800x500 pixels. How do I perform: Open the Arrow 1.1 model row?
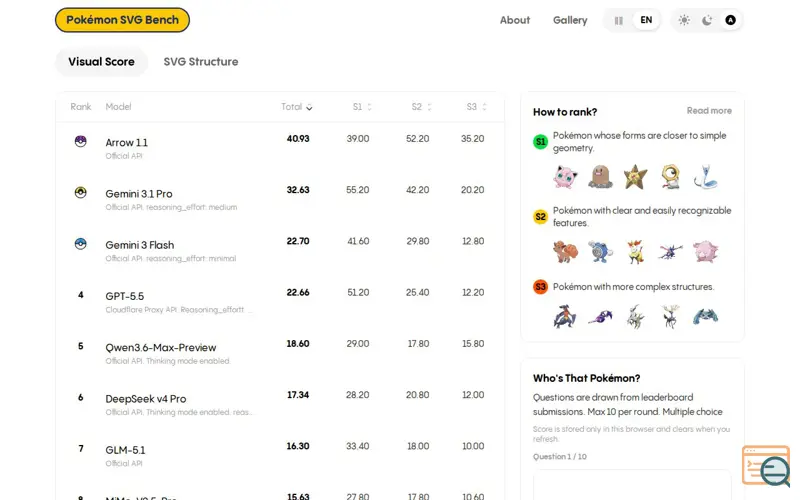point(280,148)
